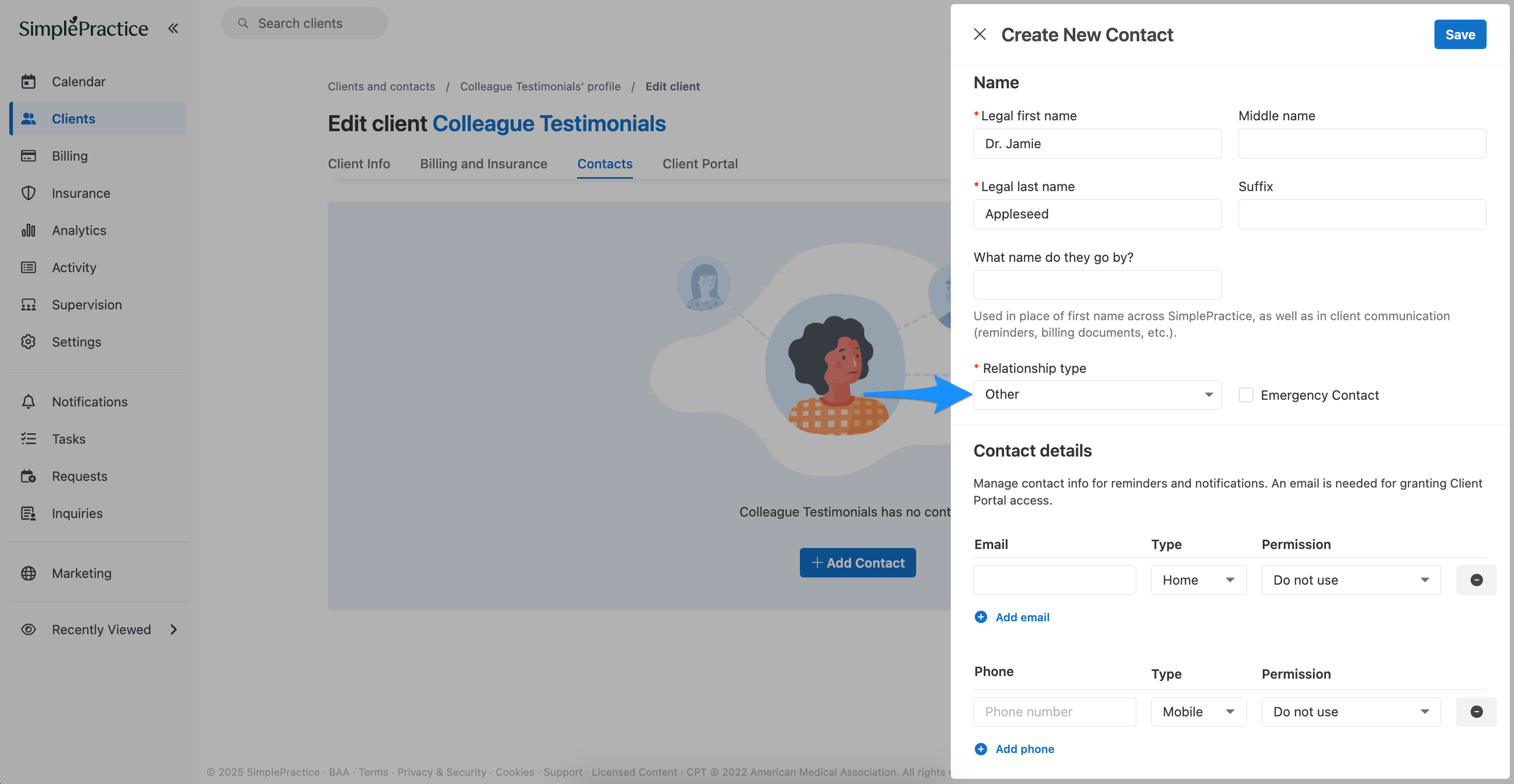Close the Create New Contact panel

coord(980,34)
